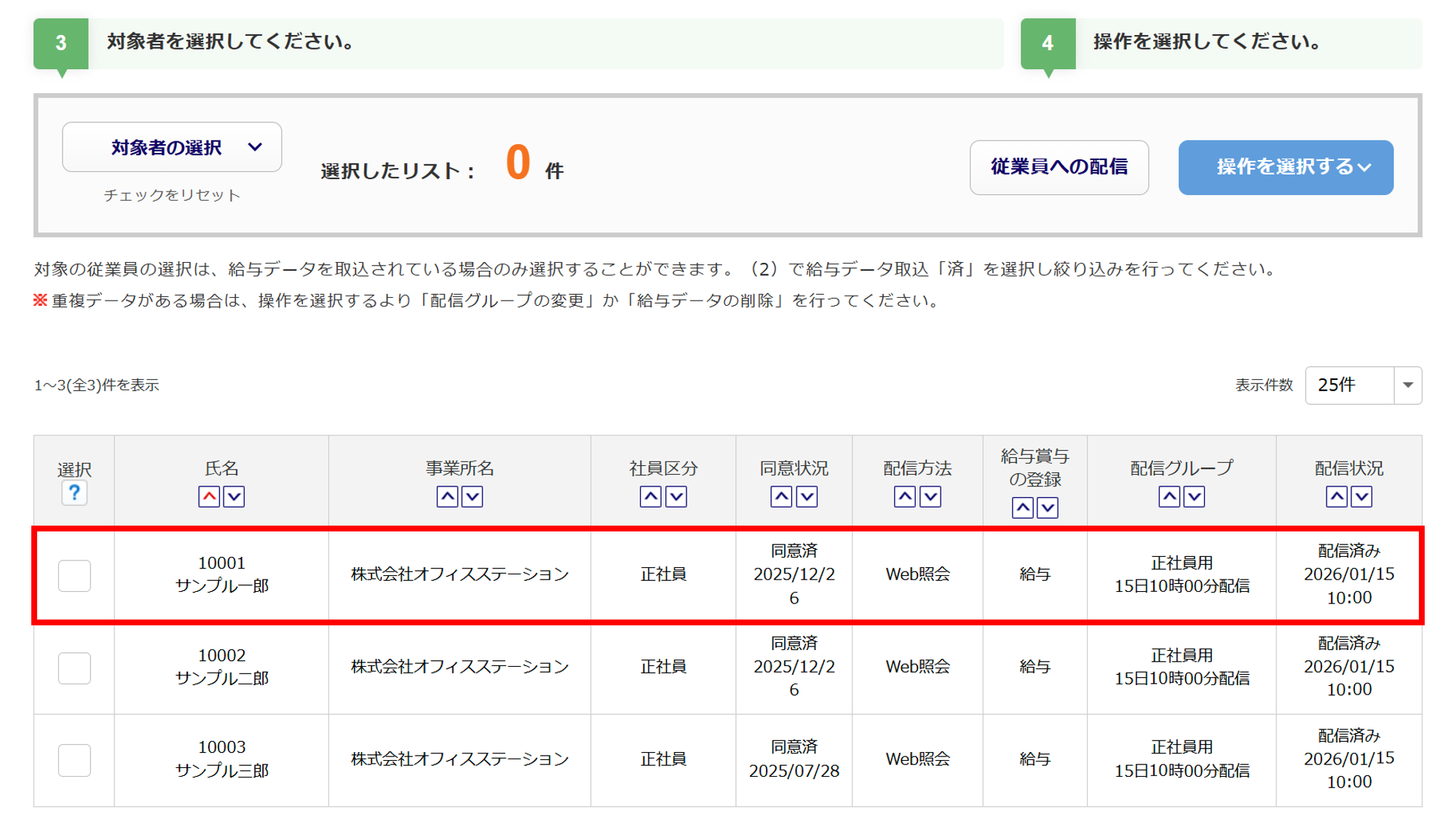
Task: Check the box for サンプル二郎
Action: [x=74, y=668]
